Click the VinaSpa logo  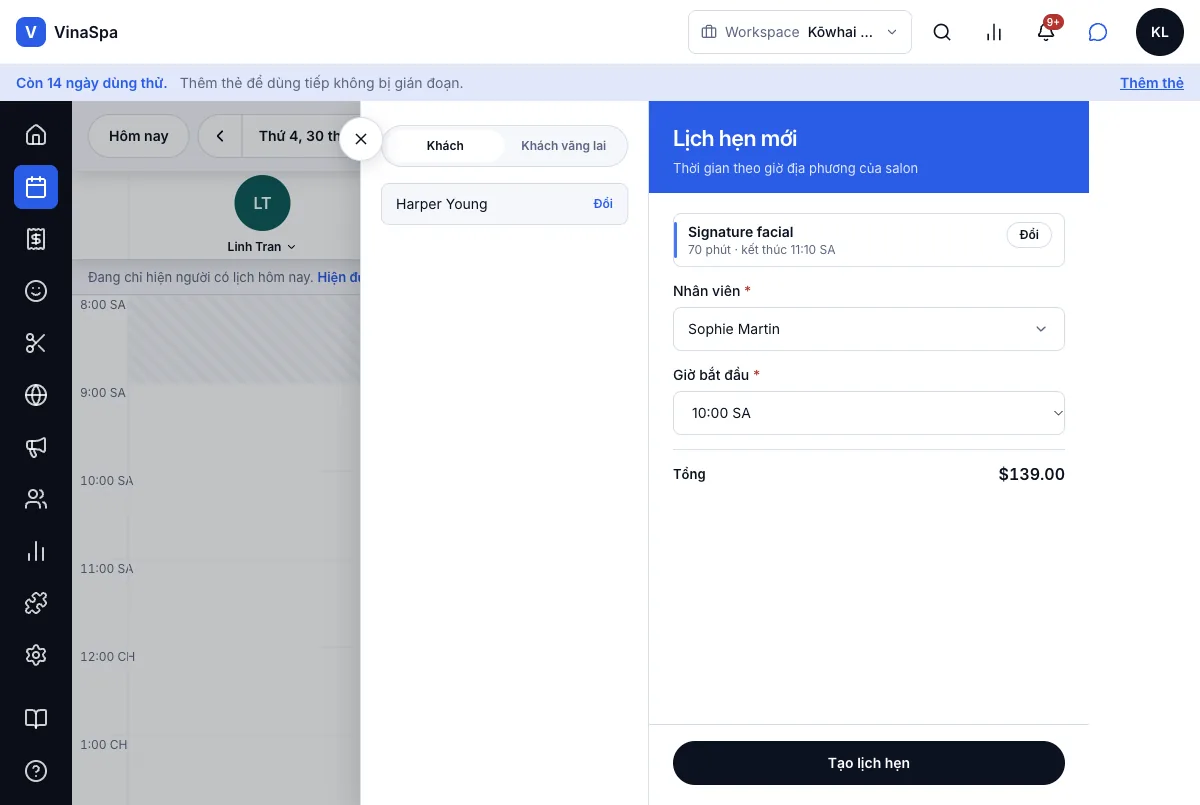[67, 32]
